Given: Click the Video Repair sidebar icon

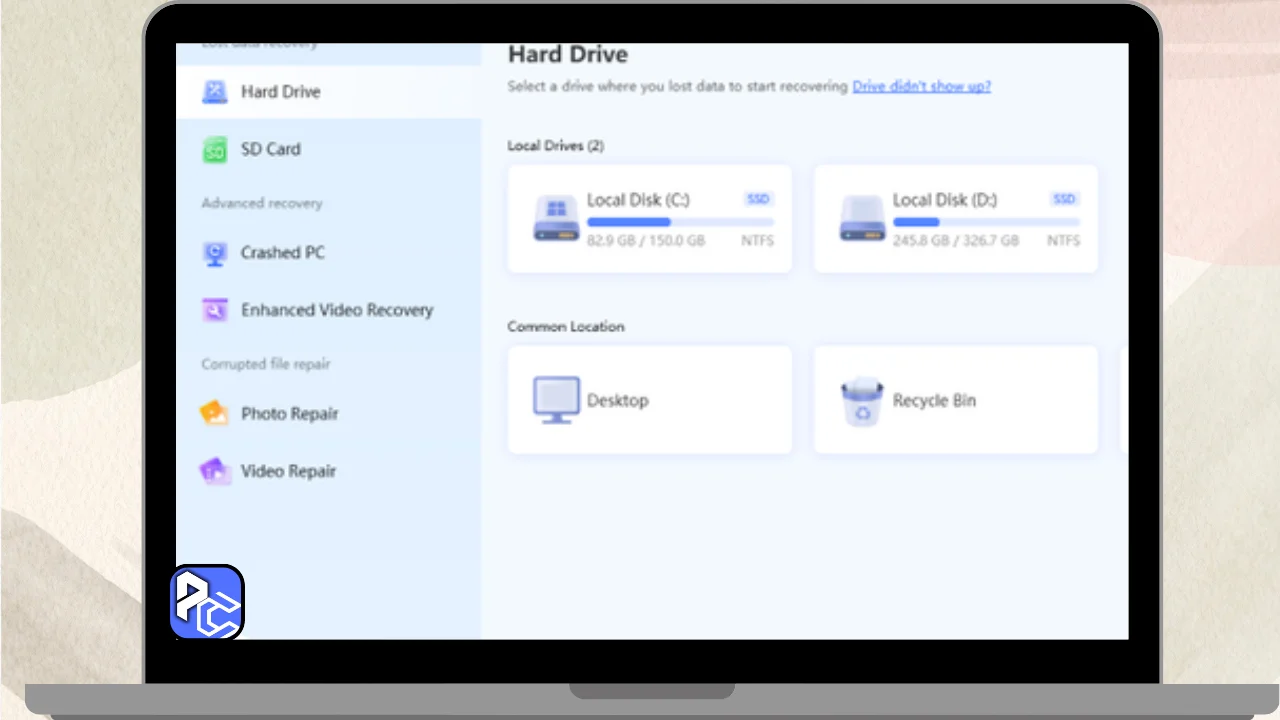Looking at the screenshot, I should tap(215, 471).
